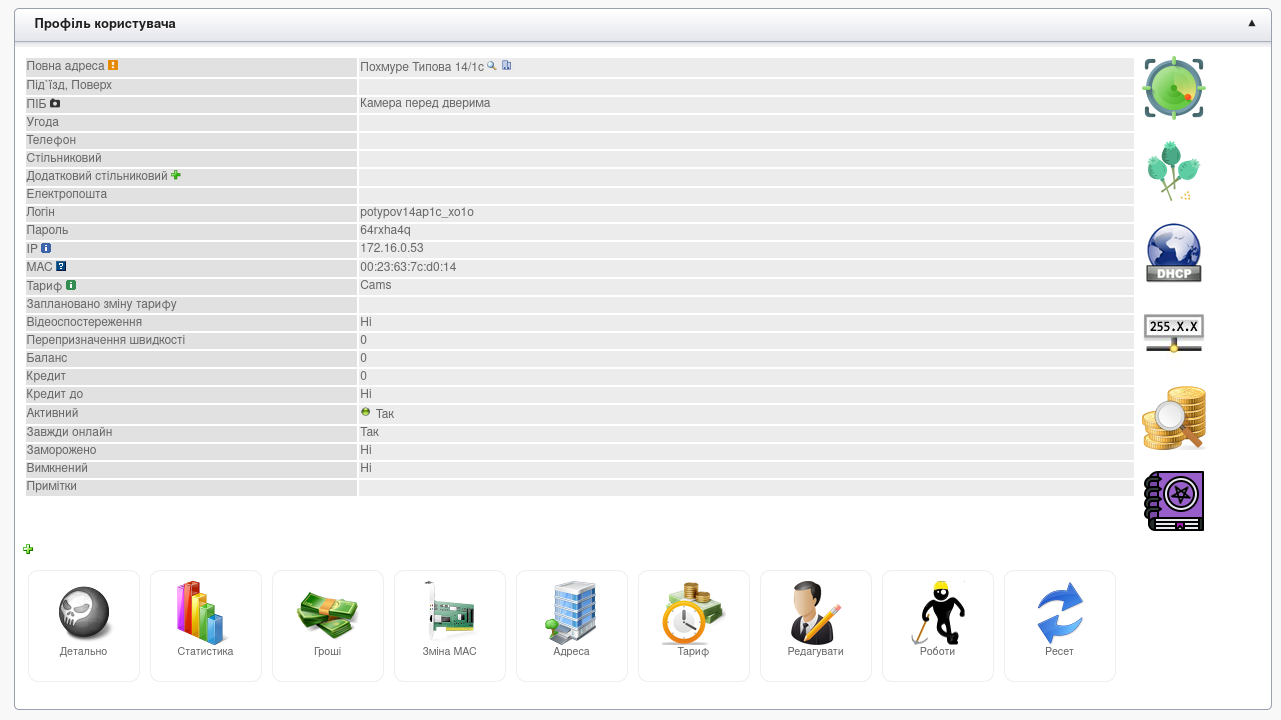Viewport: 1281px width, 720px height.
Task: Click the IP info icon
Action: [x=46, y=248]
